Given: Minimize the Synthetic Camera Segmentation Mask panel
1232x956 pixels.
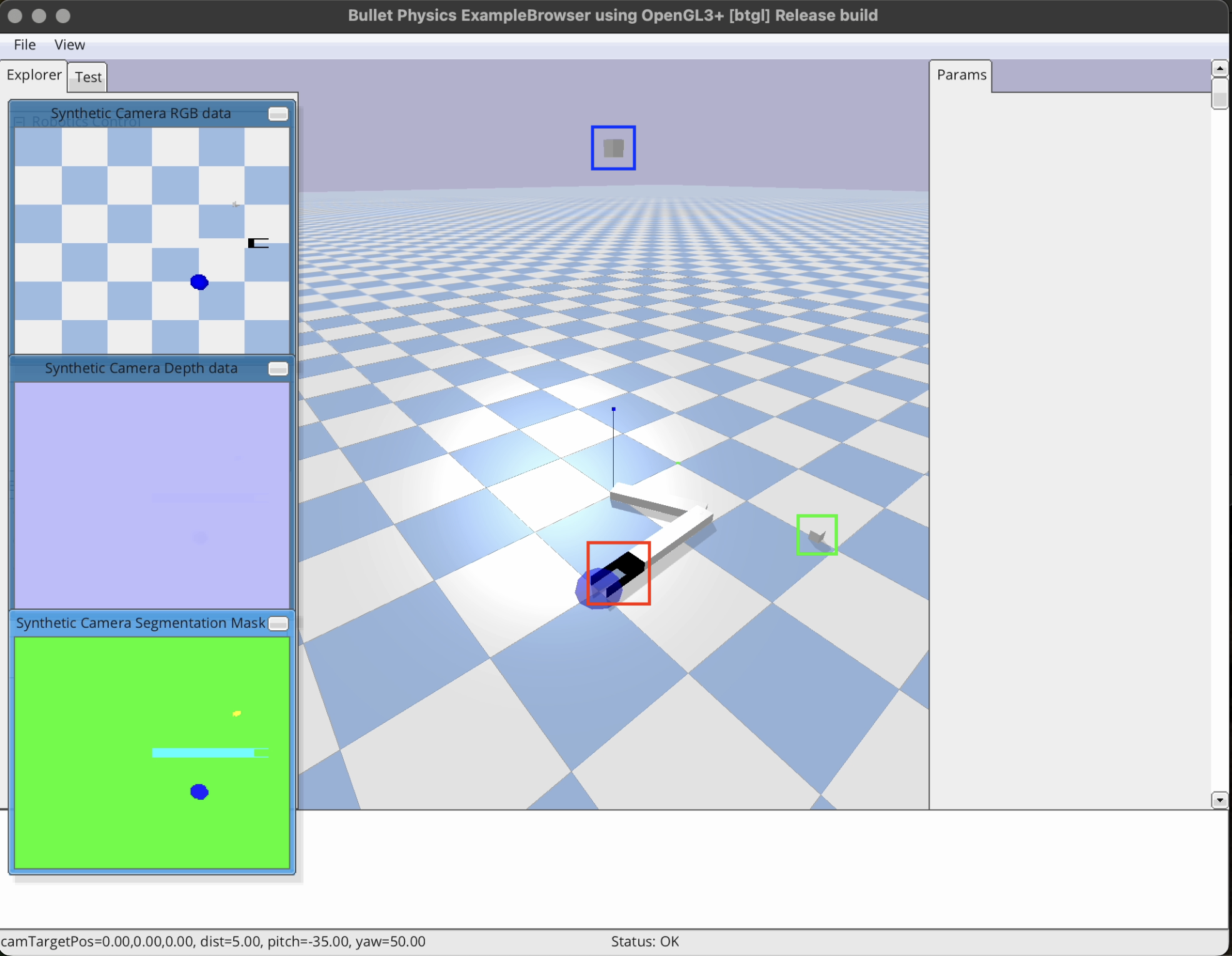Looking at the screenshot, I should coord(278,623).
